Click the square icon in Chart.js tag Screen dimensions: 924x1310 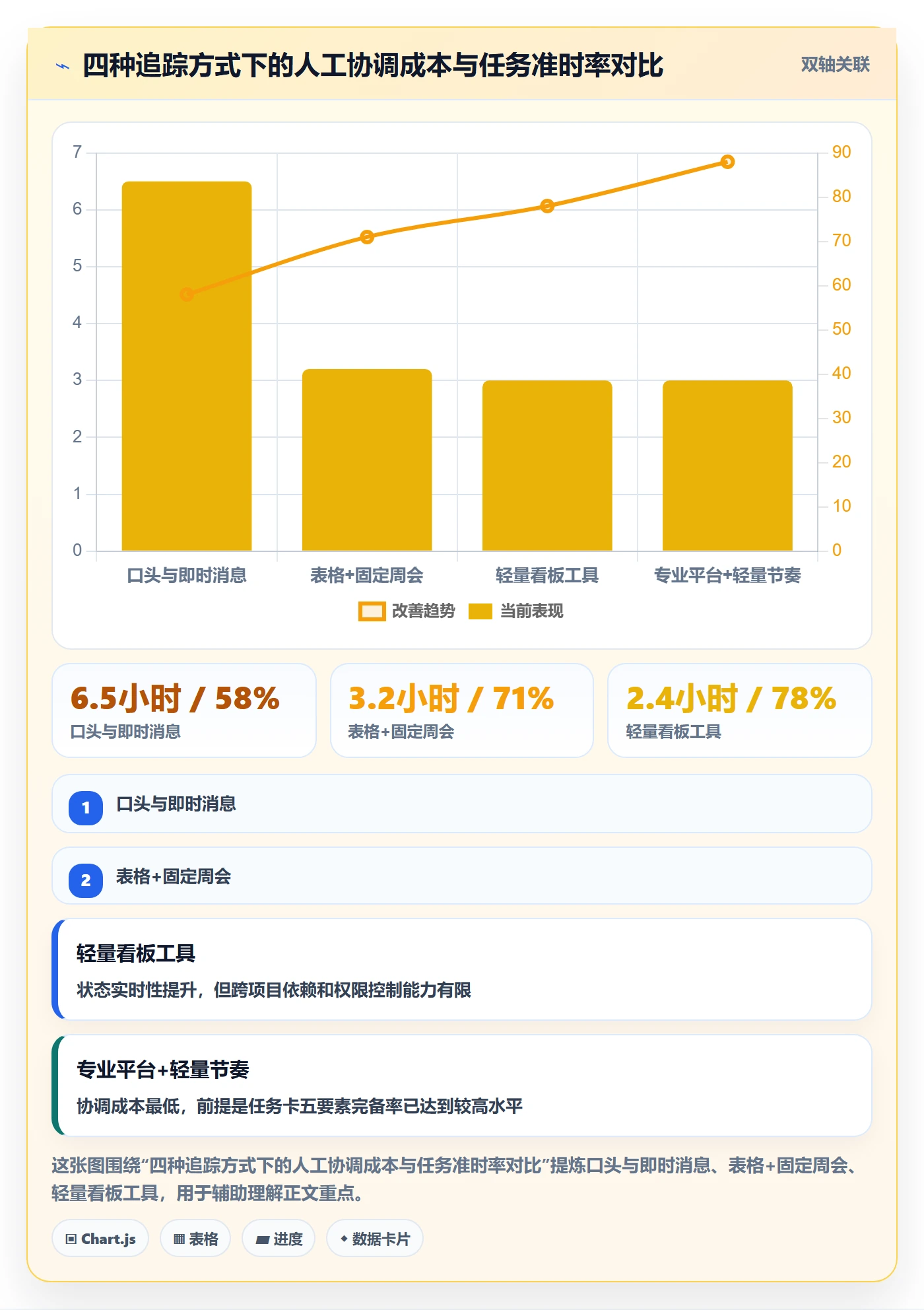point(71,1239)
